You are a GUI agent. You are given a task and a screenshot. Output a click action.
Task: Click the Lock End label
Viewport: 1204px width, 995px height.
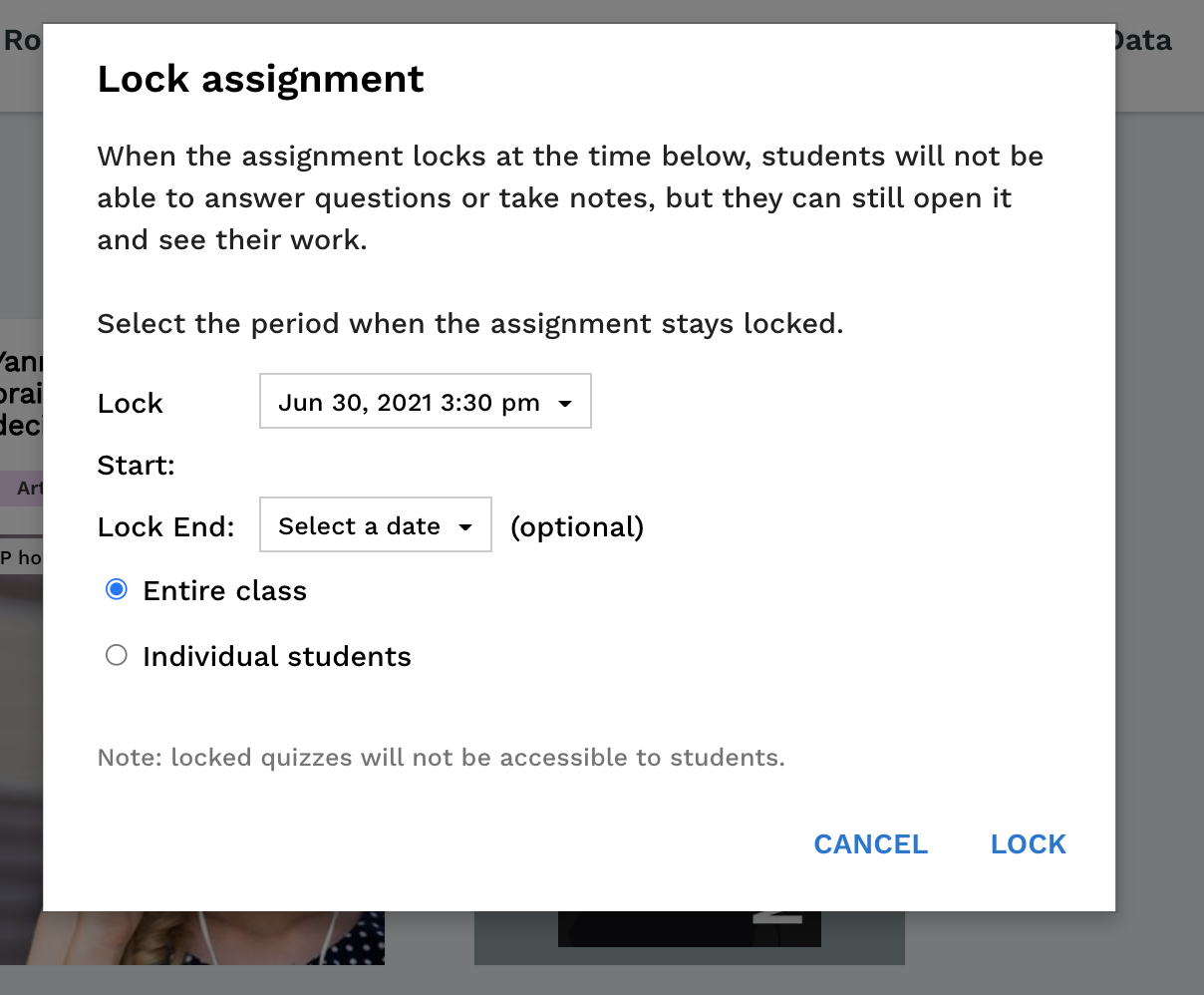[166, 526]
